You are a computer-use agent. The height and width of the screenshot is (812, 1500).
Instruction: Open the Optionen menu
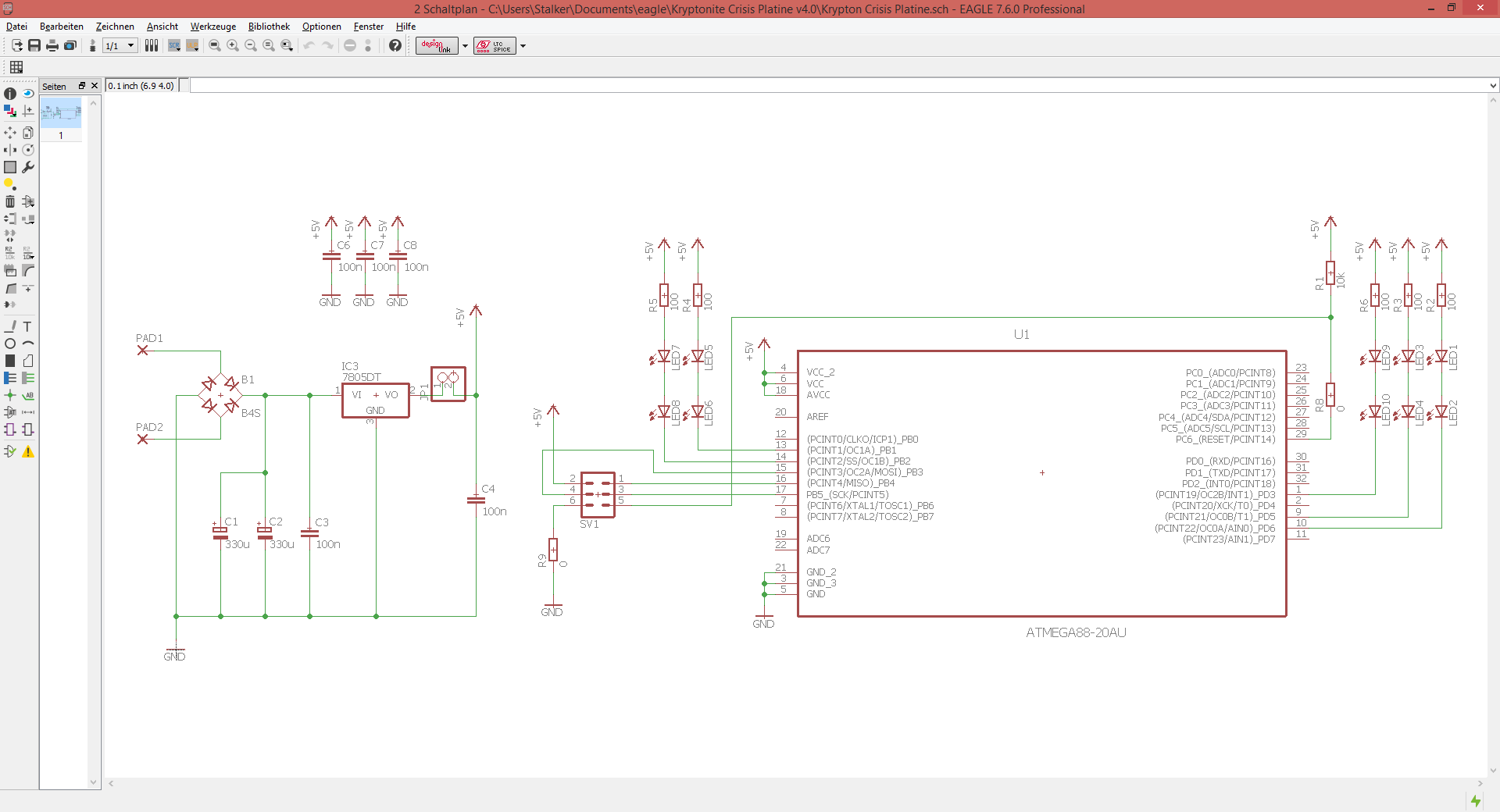pyautogui.click(x=322, y=27)
